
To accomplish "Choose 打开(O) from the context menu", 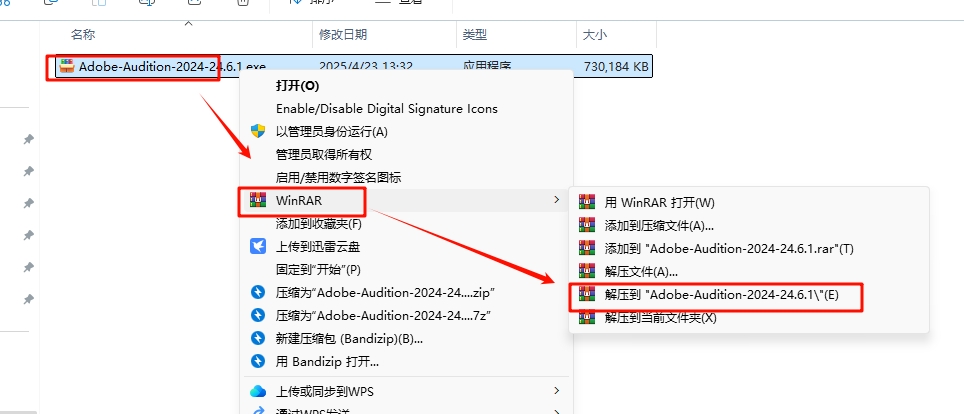I will pyautogui.click(x=298, y=85).
